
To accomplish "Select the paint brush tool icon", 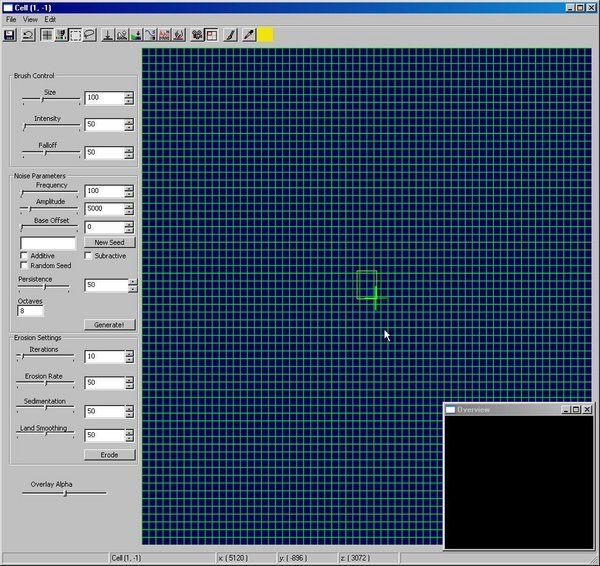I will (230, 35).
